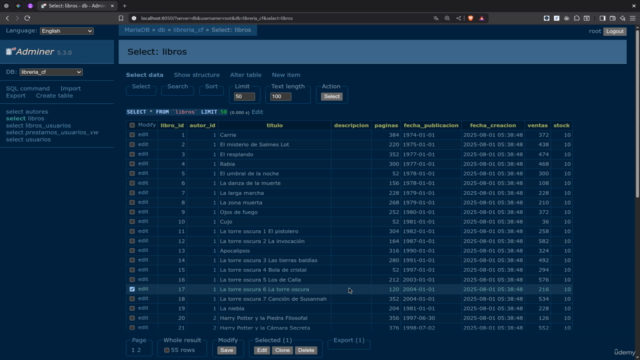640x360 pixels.
Task: Open Brave Shields lion icon
Action: pyautogui.click(x=471, y=18)
